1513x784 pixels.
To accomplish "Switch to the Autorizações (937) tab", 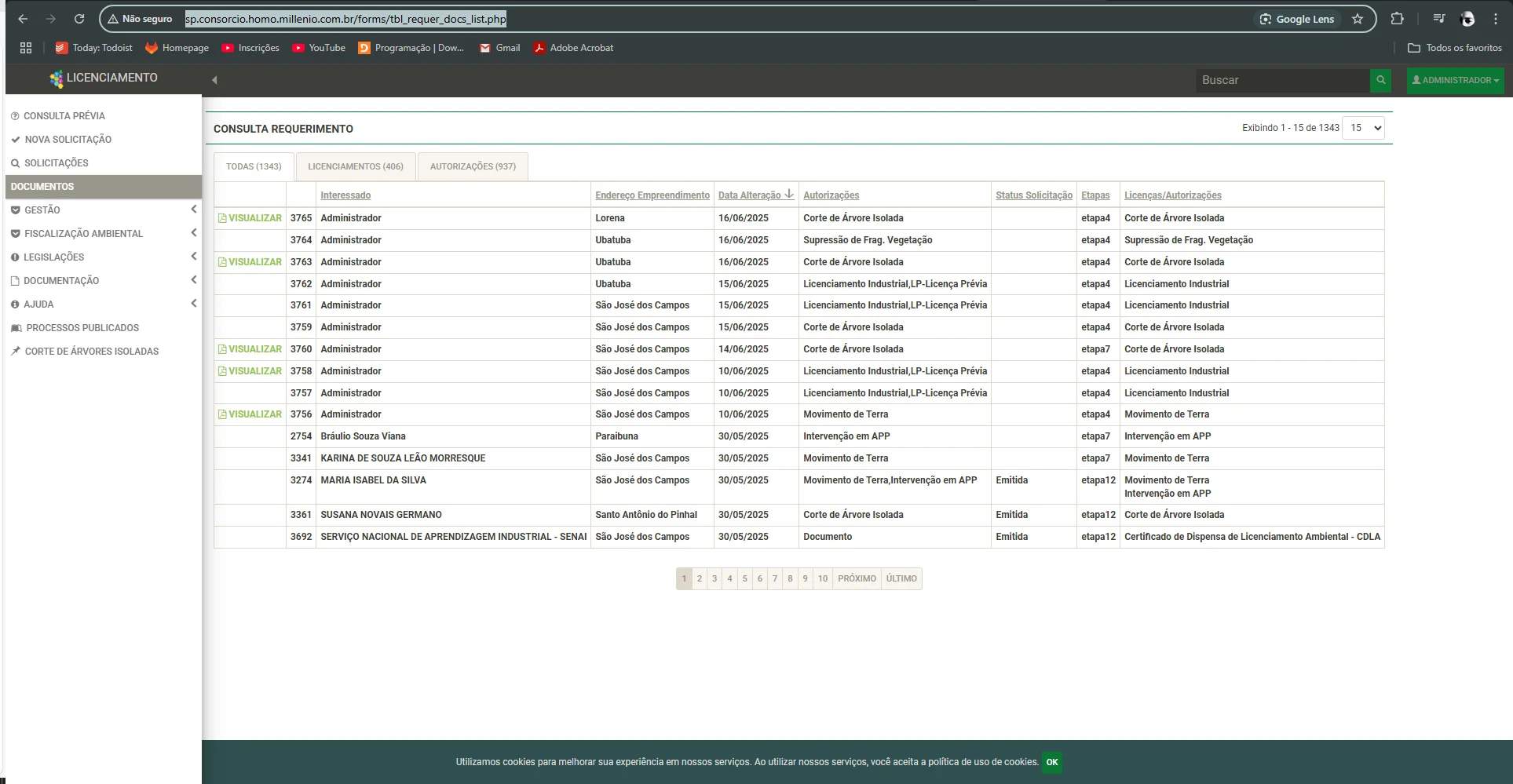I will coord(473,166).
